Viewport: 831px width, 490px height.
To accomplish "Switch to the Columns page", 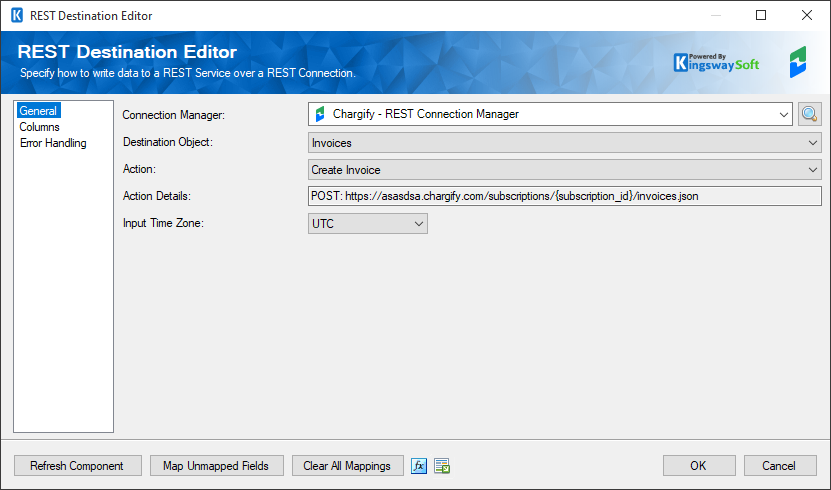I will [x=39, y=127].
